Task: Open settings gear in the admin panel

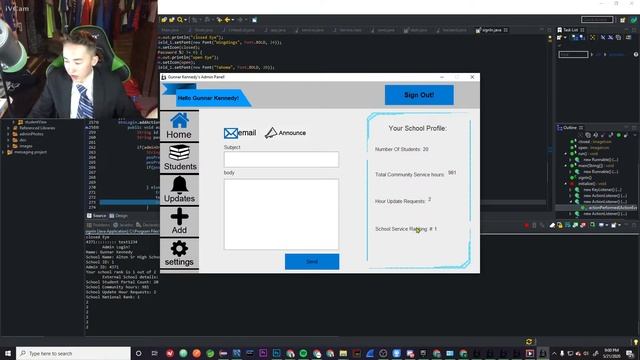Action: 179,253
